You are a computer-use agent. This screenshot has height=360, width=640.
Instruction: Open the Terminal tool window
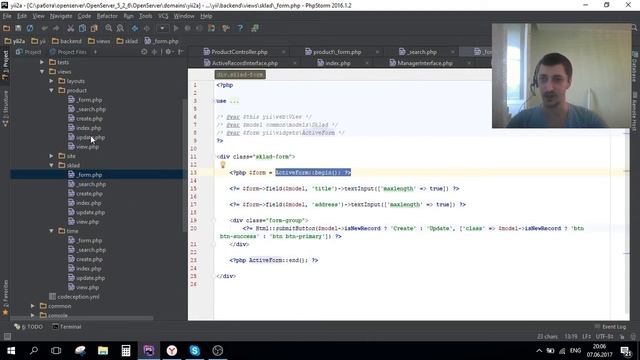point(67,327)
